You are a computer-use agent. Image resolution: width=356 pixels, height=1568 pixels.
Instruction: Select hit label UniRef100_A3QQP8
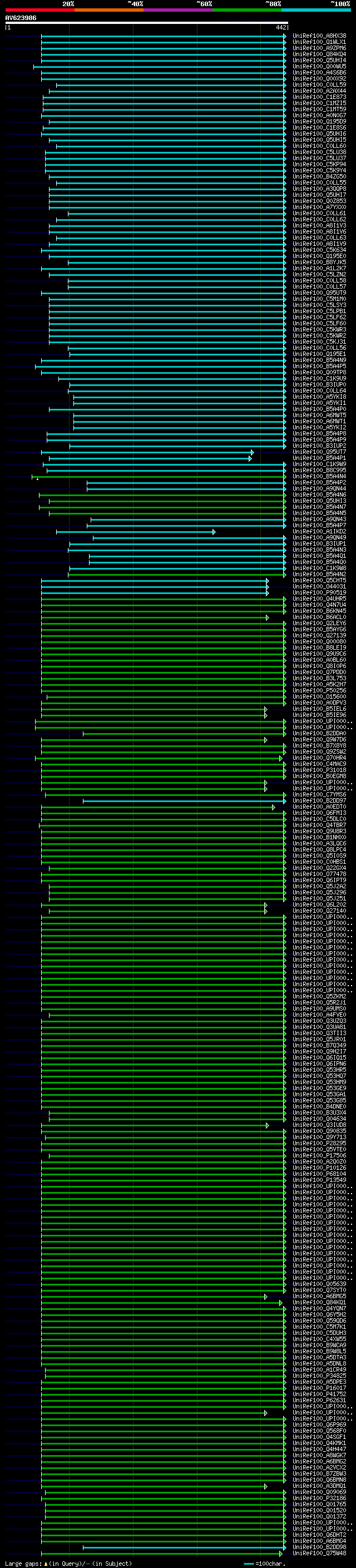click(x=319, y=189)
